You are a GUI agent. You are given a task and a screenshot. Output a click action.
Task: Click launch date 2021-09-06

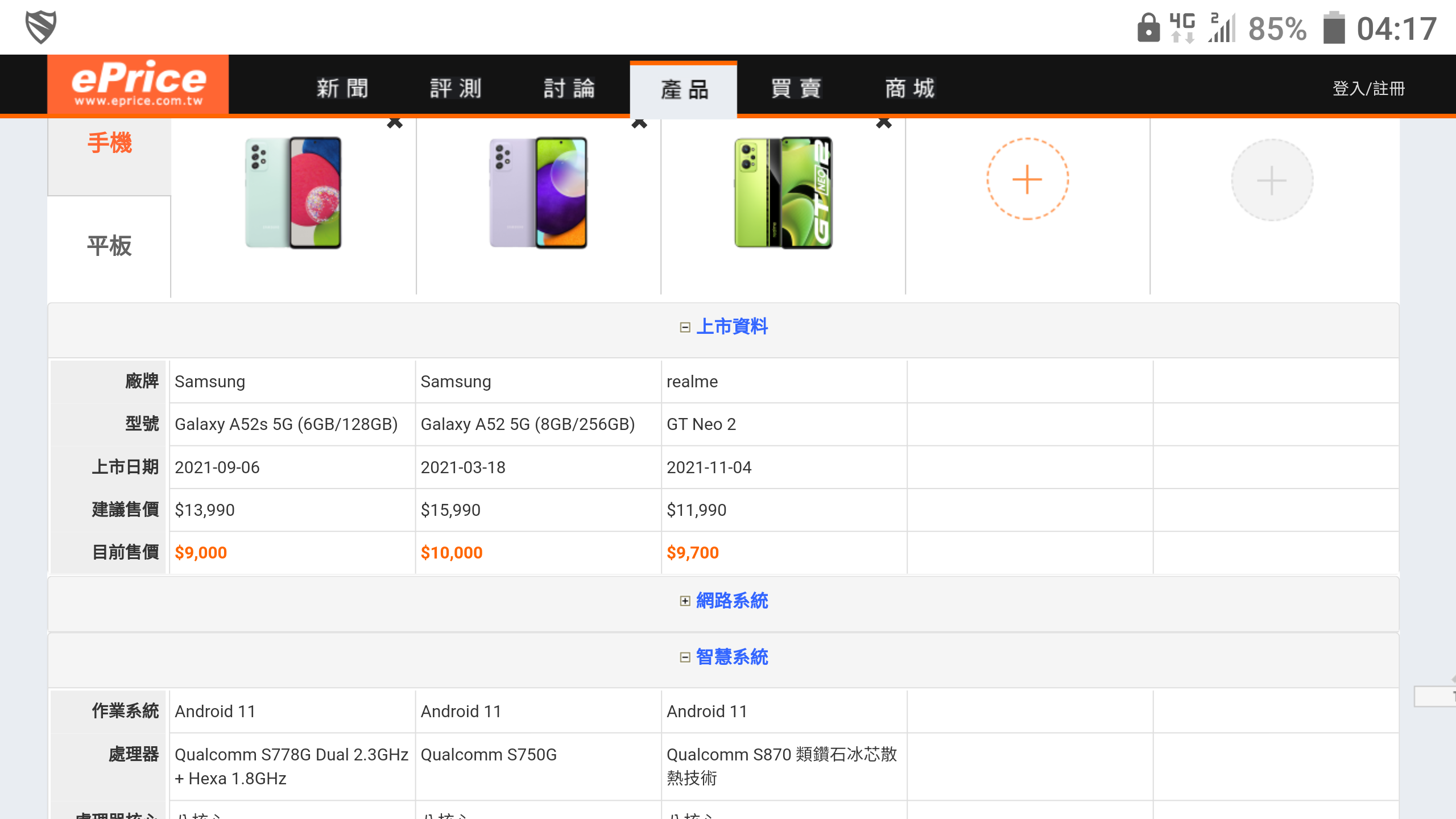[x=217, y=468]
